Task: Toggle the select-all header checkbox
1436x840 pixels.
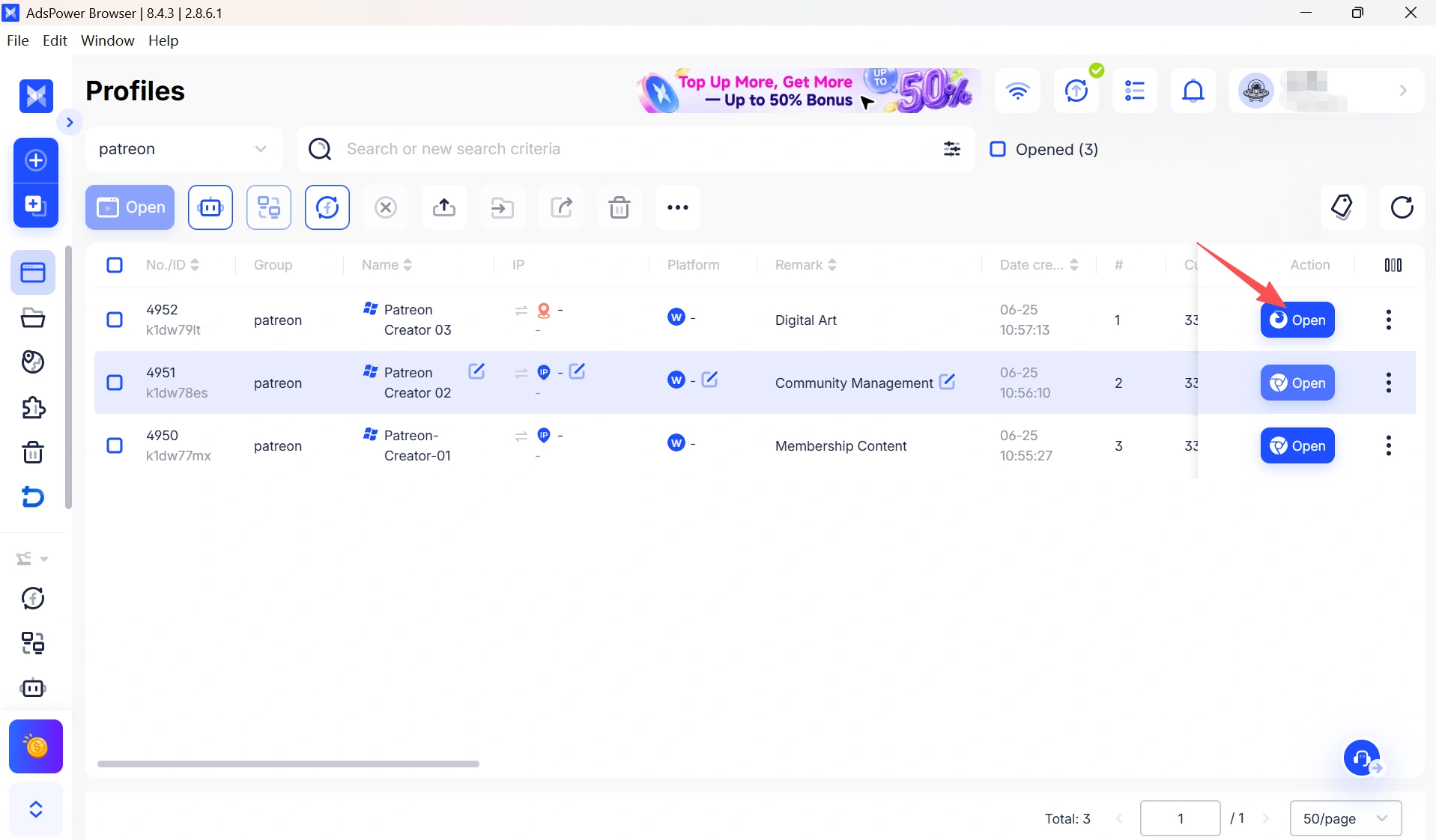Action: tap(115, 265)
